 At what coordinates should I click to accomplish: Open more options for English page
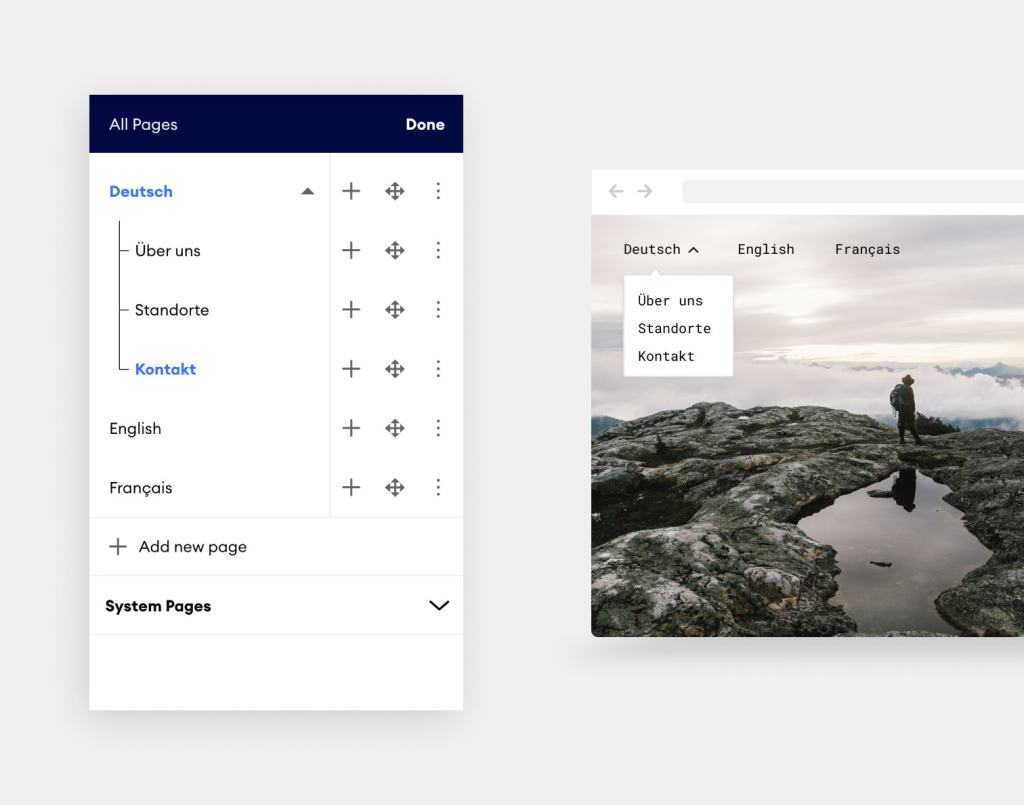pyautogui.click(x=438, y=428)
